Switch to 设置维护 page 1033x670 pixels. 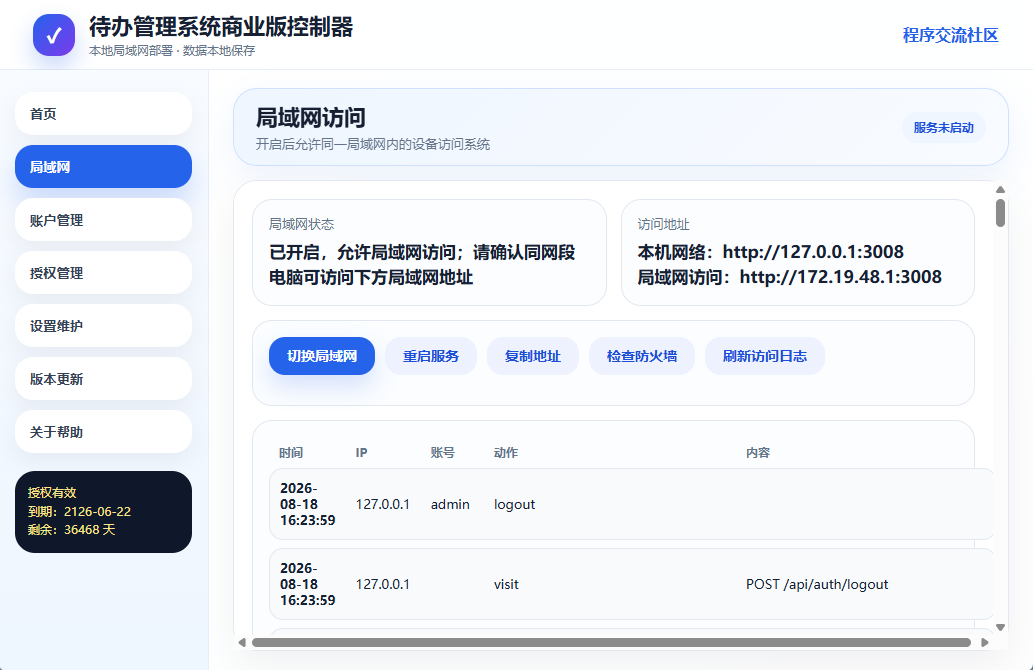pos(103,326)
